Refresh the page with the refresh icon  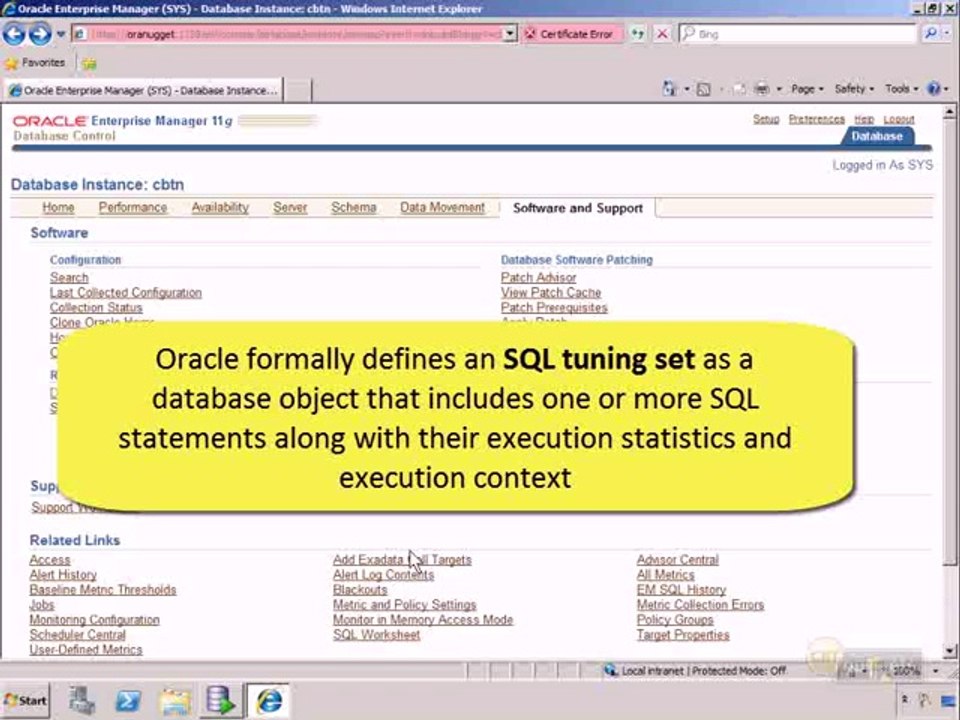point(638,34)
